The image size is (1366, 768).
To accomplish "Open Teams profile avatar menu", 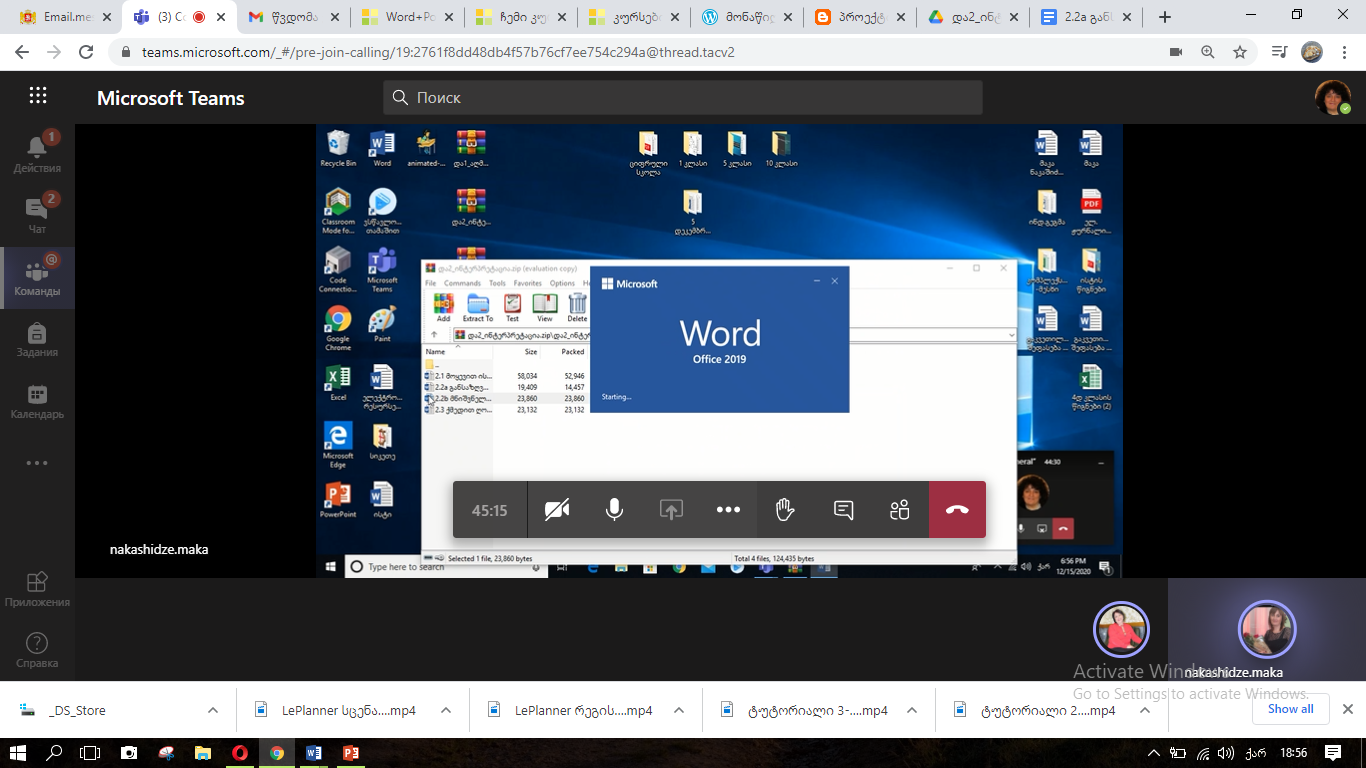I will (x=1332, y=97).
